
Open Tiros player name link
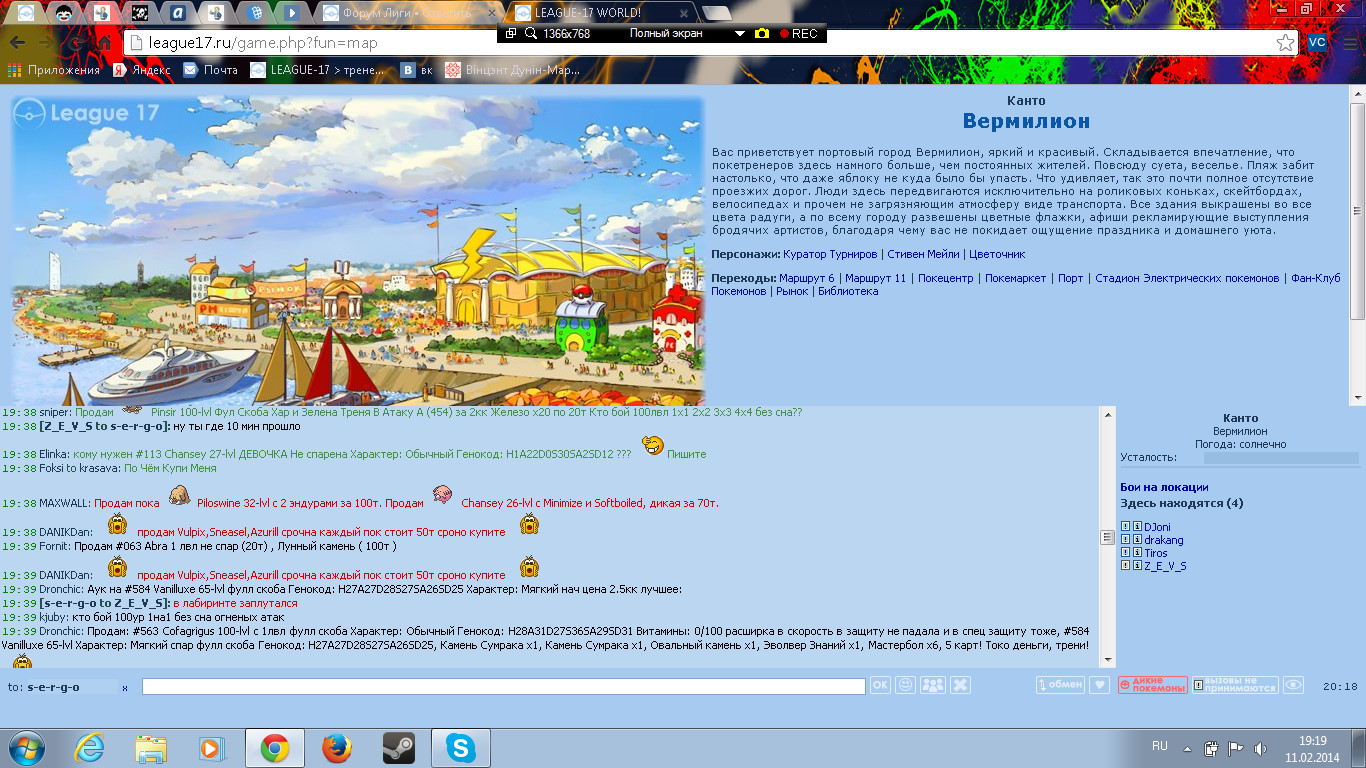coord(1156,553)
